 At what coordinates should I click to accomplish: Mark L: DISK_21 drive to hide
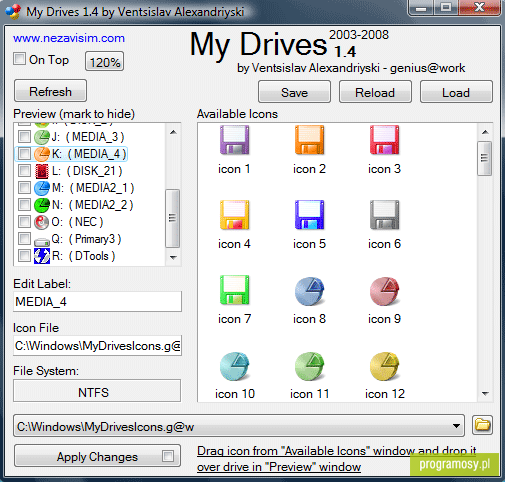pos(24,171)
